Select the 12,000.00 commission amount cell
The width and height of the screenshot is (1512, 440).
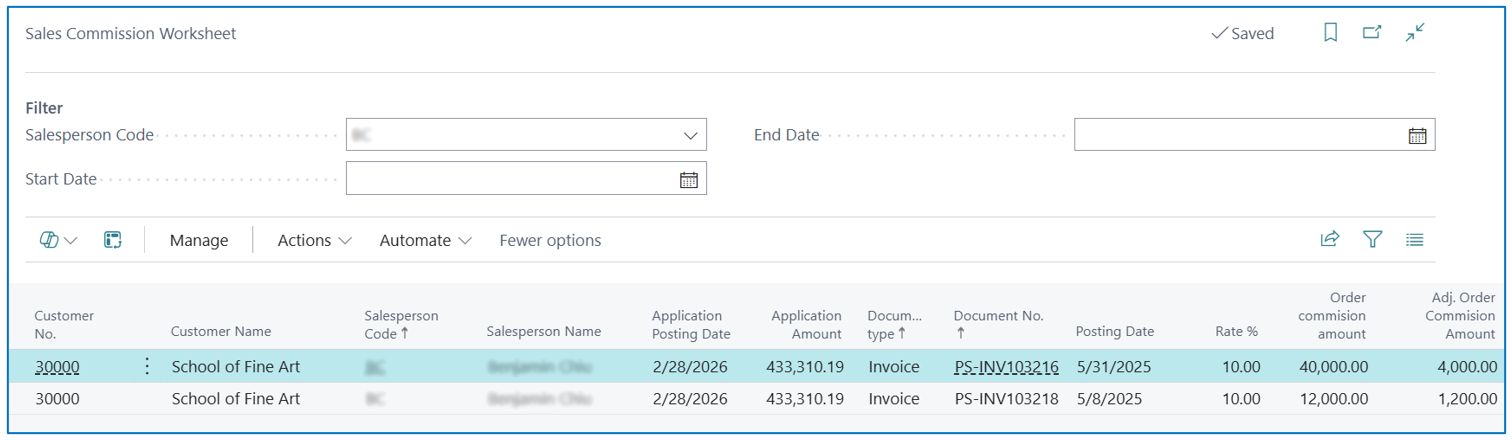(x=1333, y=399)
